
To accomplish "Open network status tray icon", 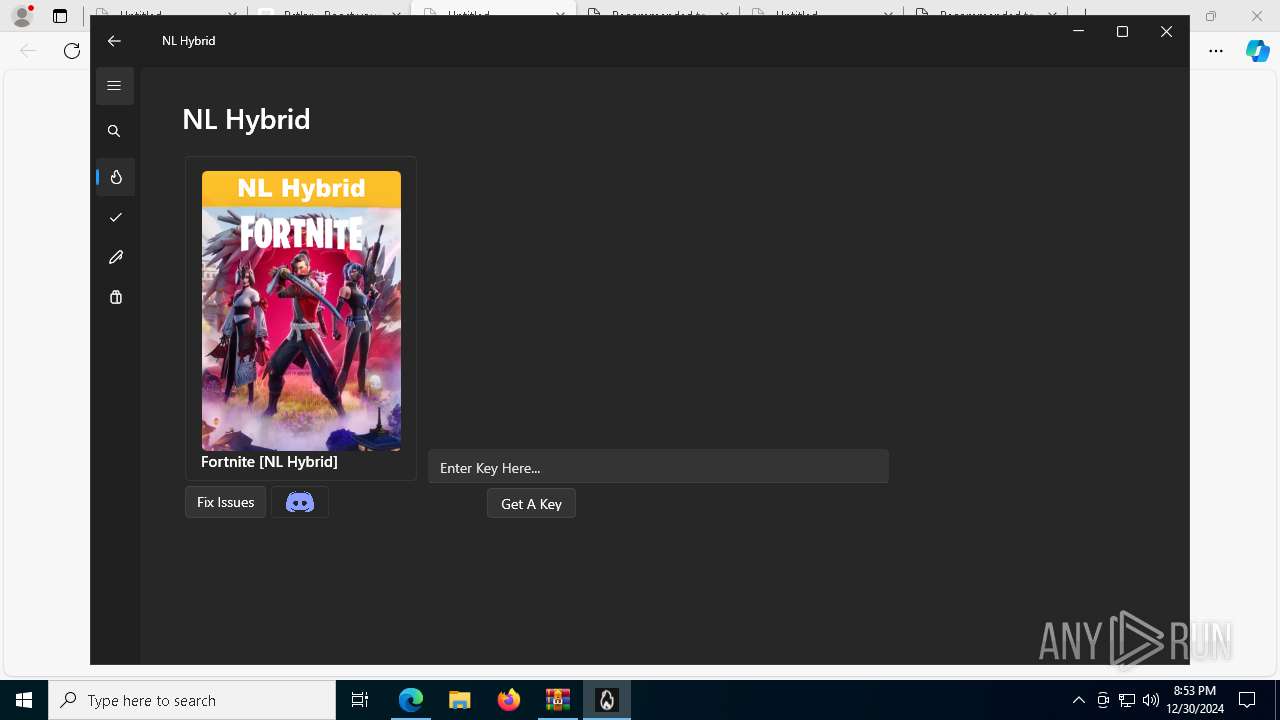I will 1127,700.
